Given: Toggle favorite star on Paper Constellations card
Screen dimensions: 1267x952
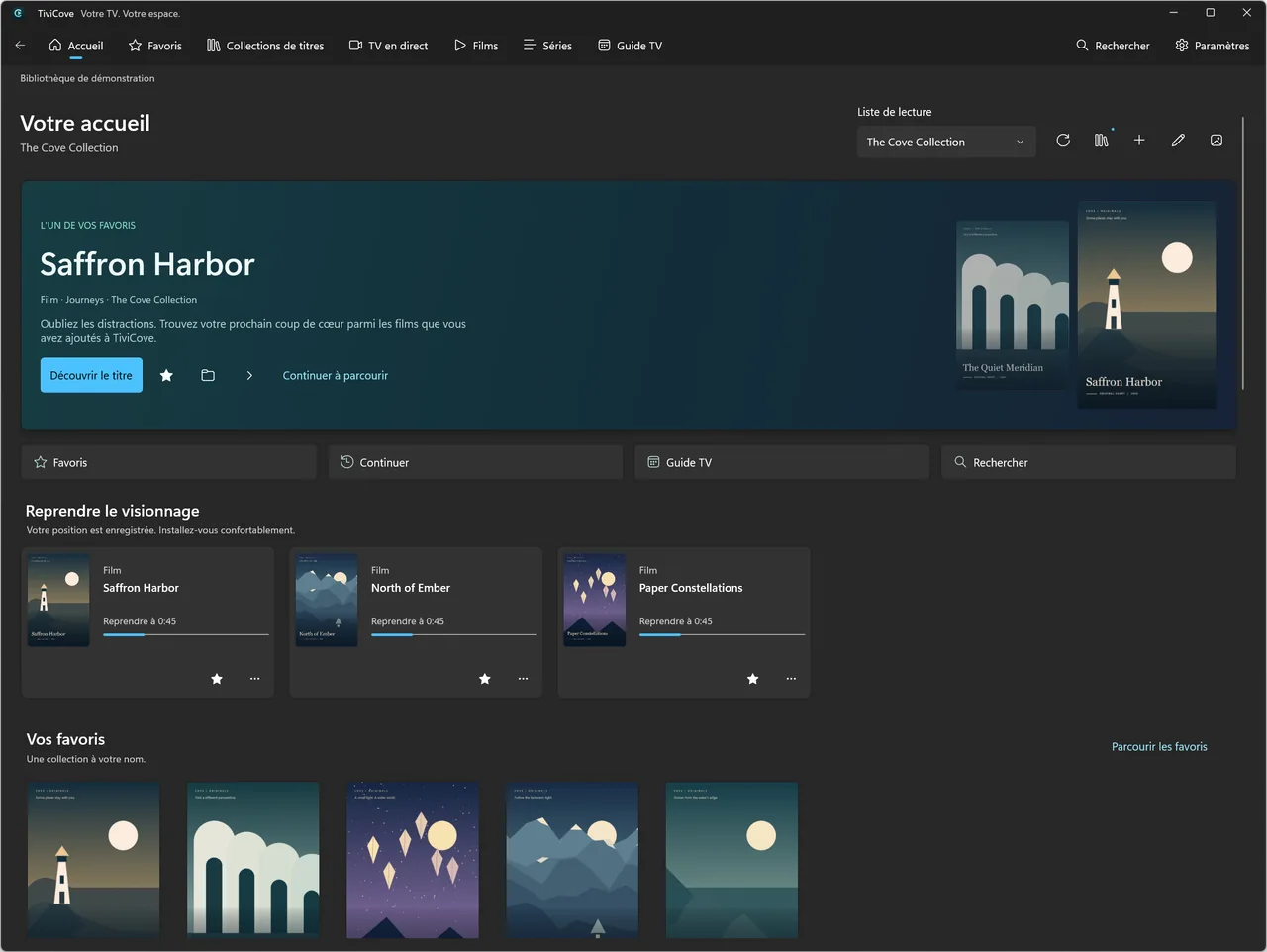Looking at the screenshot, I should point(752,679).
